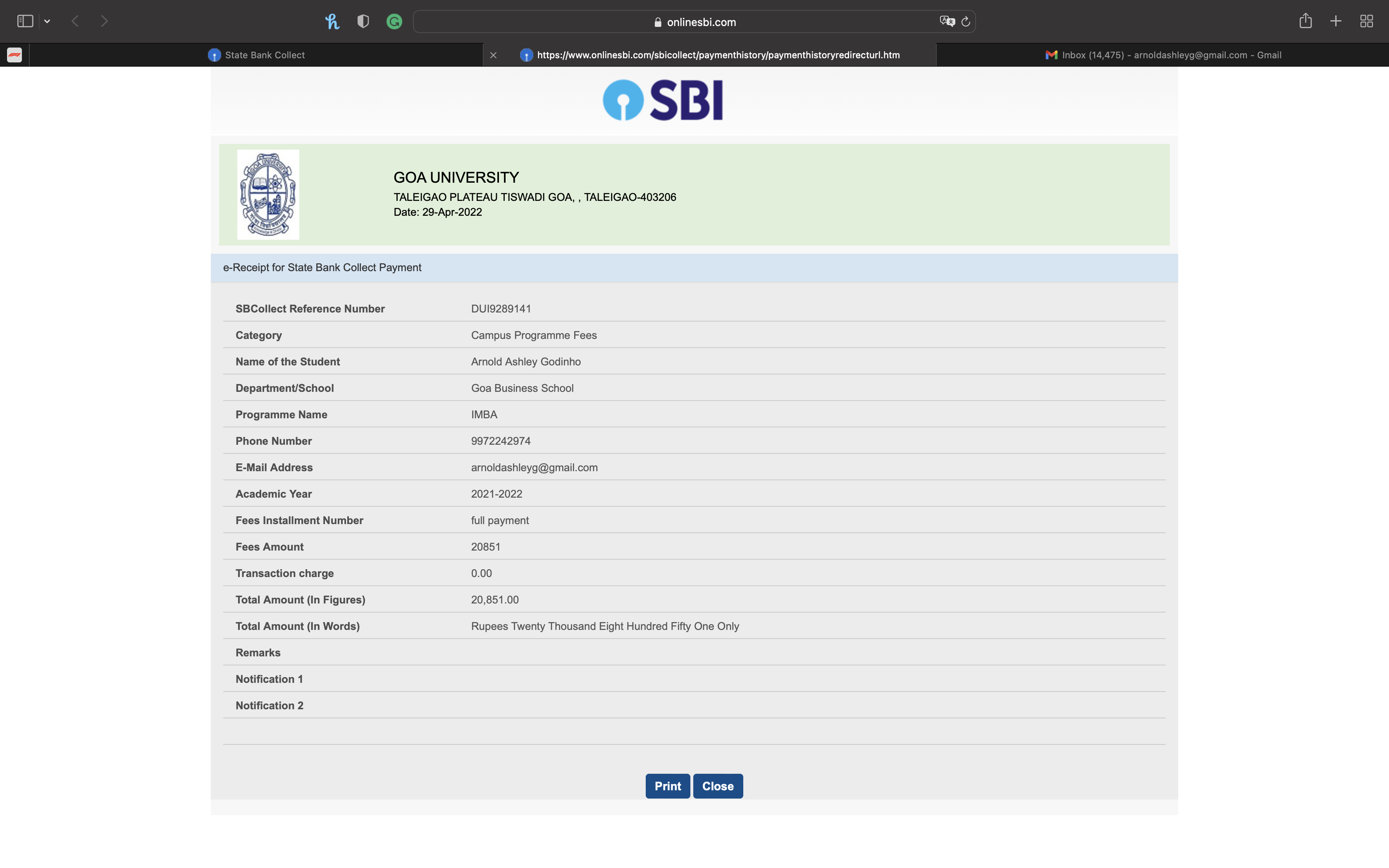The height and width of the screenshot is (868, 1389).
Task: Switch to State Bank Collect tab
Action: click(256, 55)
